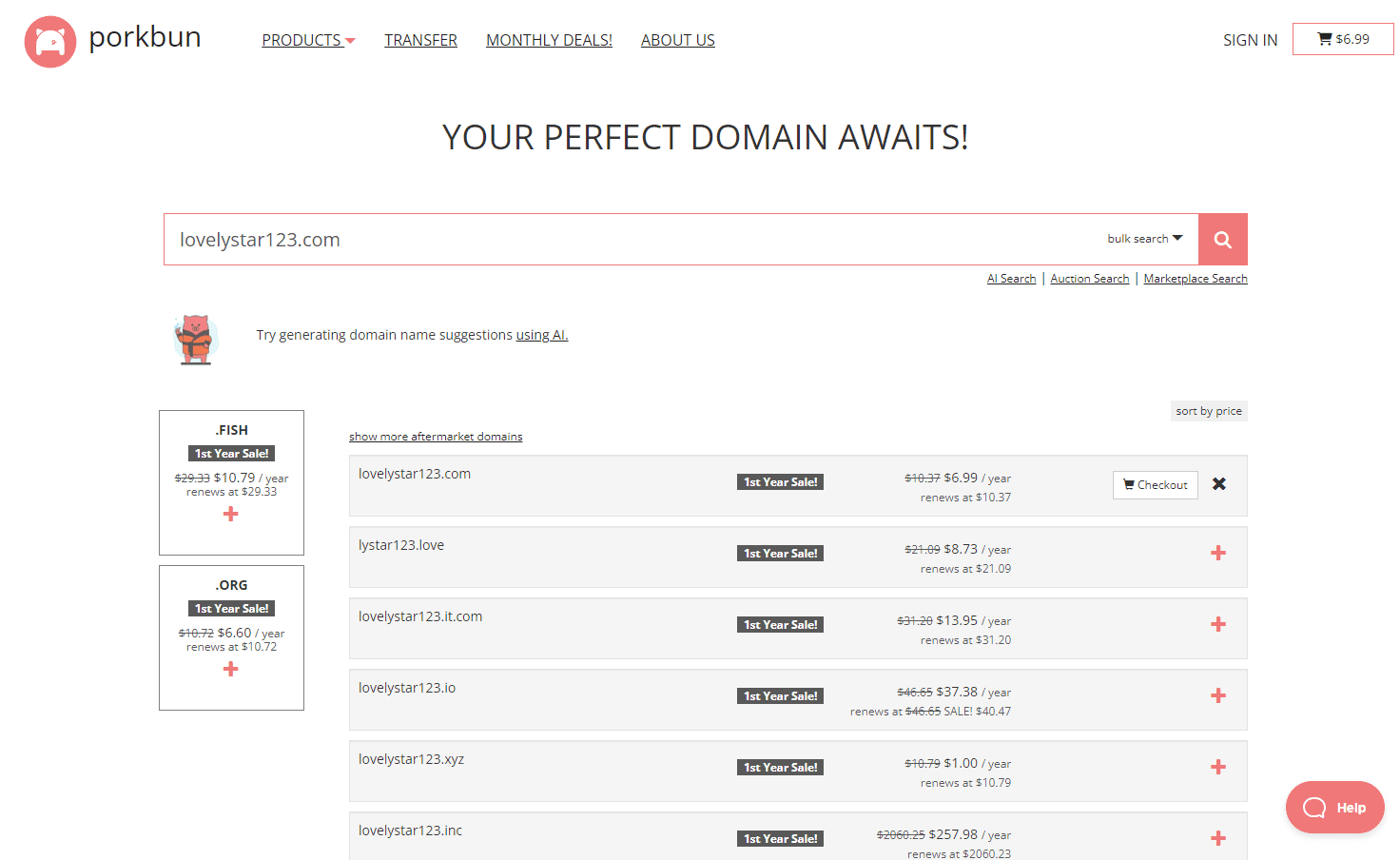Expand the PRODUCTS dropdown menu
The height and width of the screenshot is (860, 1400).
308,40
